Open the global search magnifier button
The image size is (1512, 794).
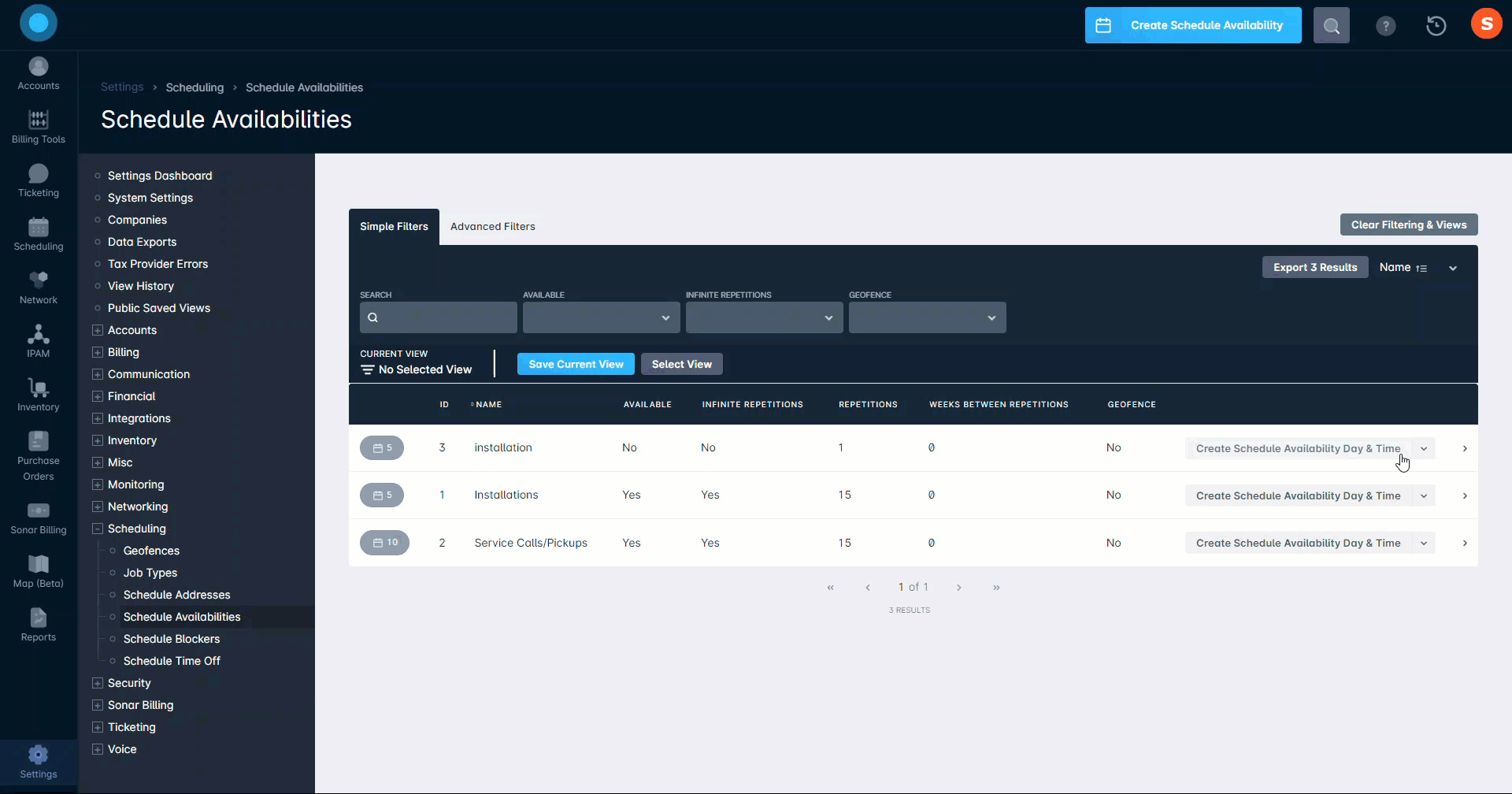coord(1332,26)
